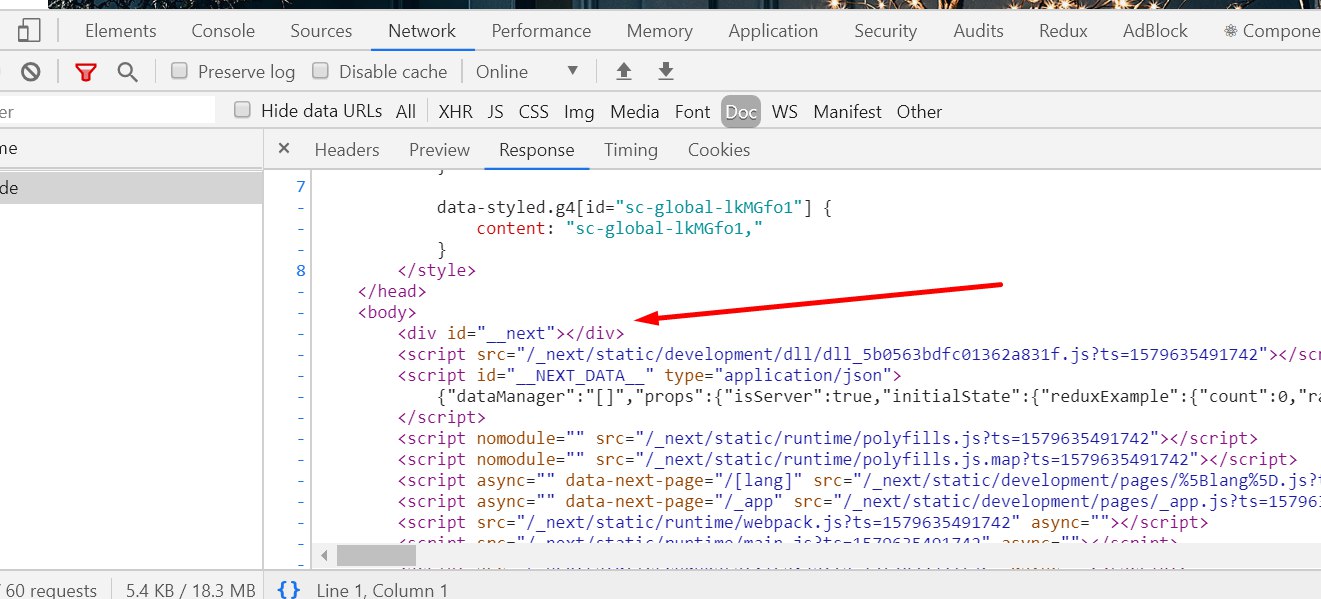Click the left scroll arrow of response
The image size is (1321, 599).
click(x=323, y=555)
